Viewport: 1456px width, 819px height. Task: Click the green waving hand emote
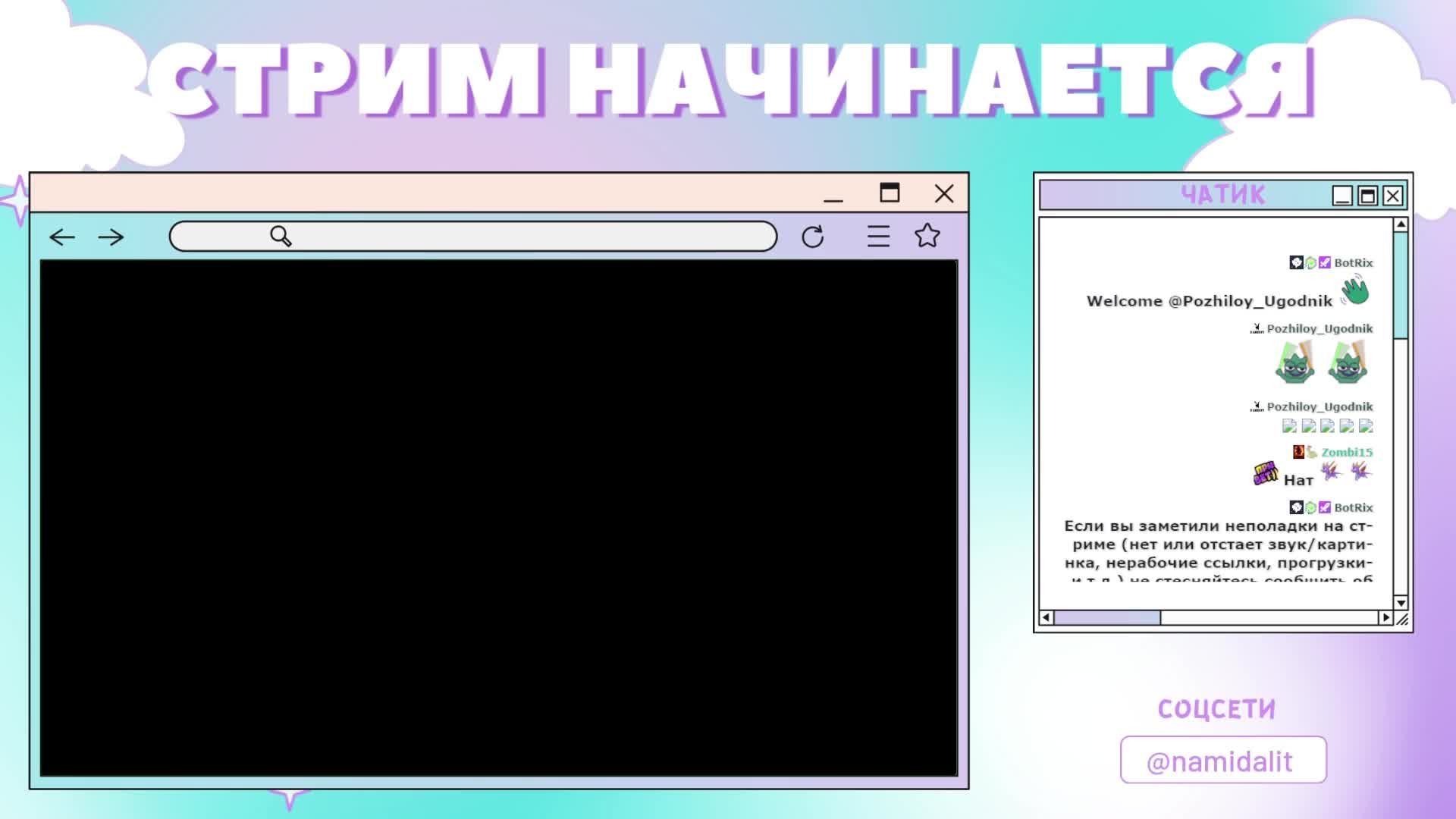coord(1354,291)
